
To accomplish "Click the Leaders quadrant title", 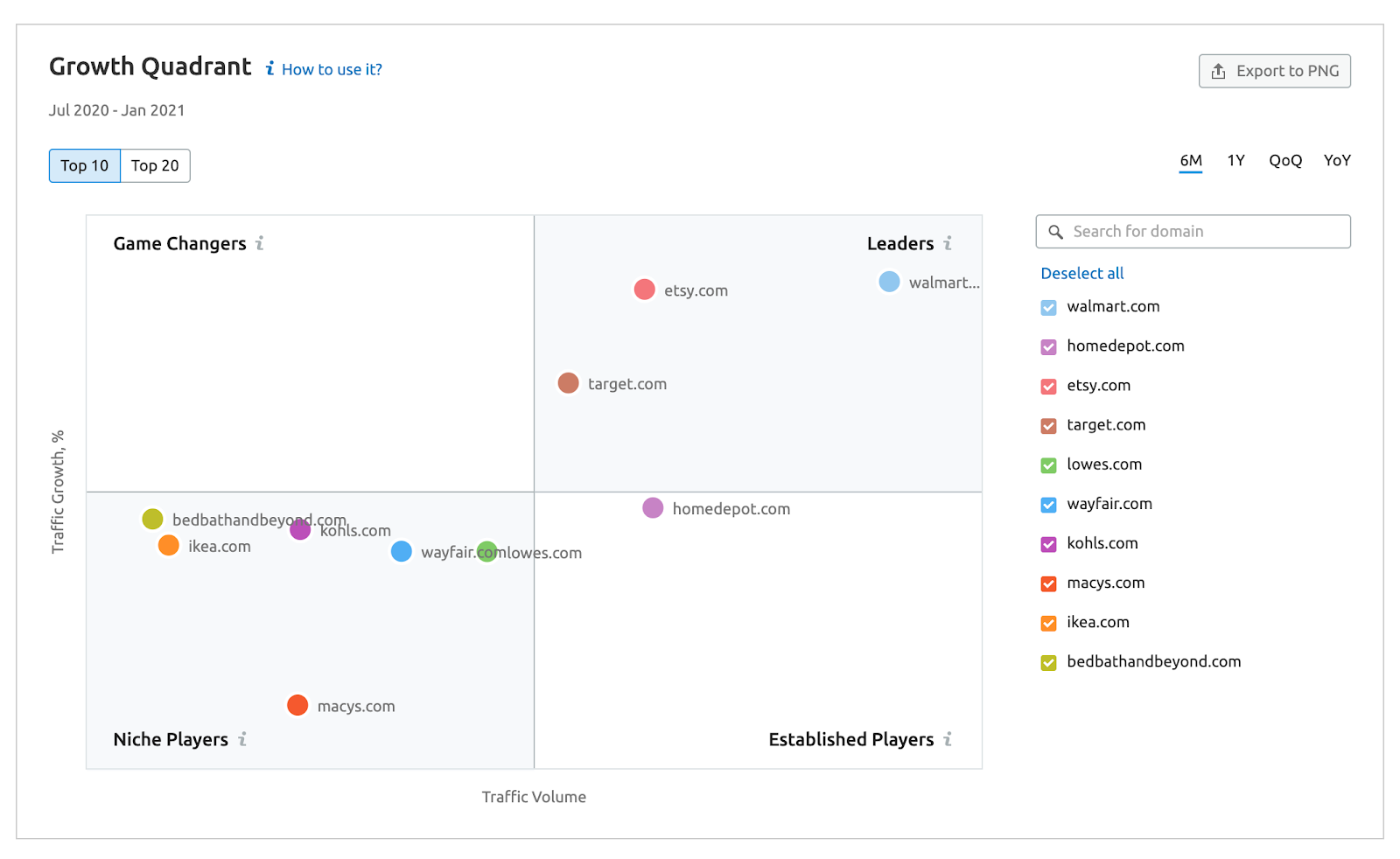I will [x=900, y=243].
